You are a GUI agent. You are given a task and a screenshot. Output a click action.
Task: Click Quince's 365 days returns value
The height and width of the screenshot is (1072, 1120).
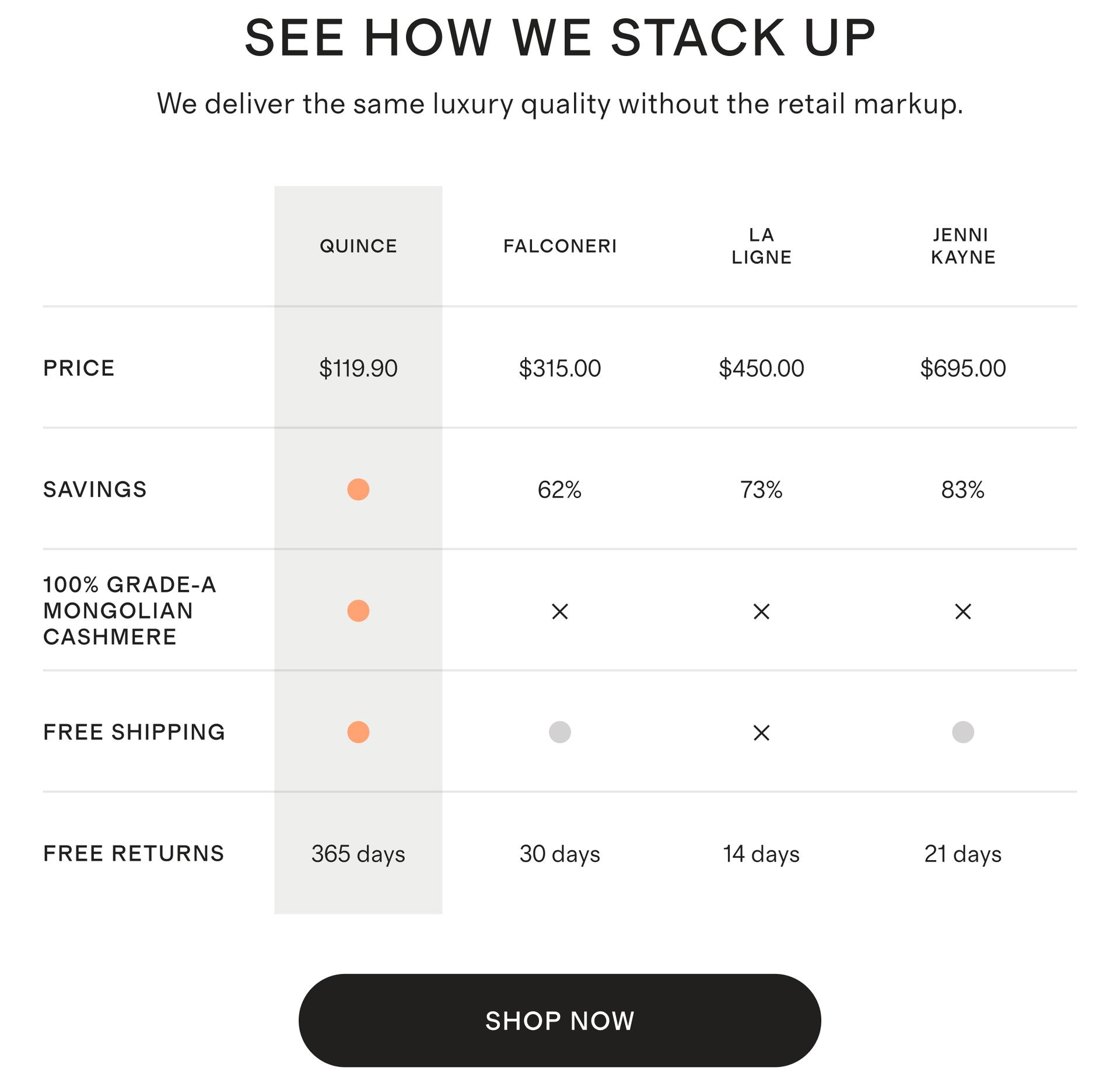(358, 854)
